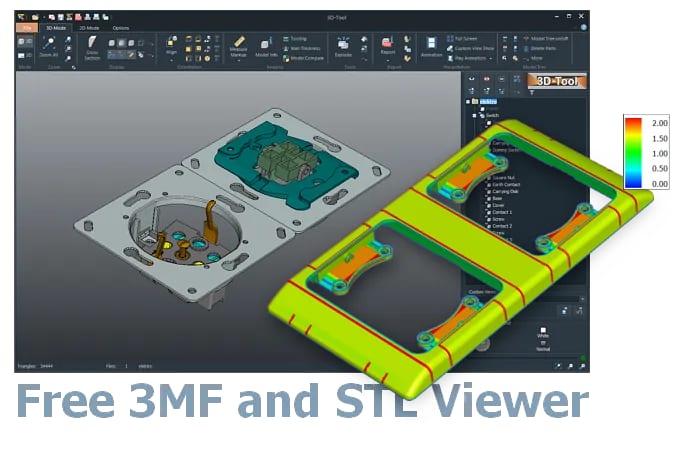Switch to 3D mode button
Screen dimensions: 680x450
(x=25, y=42)
